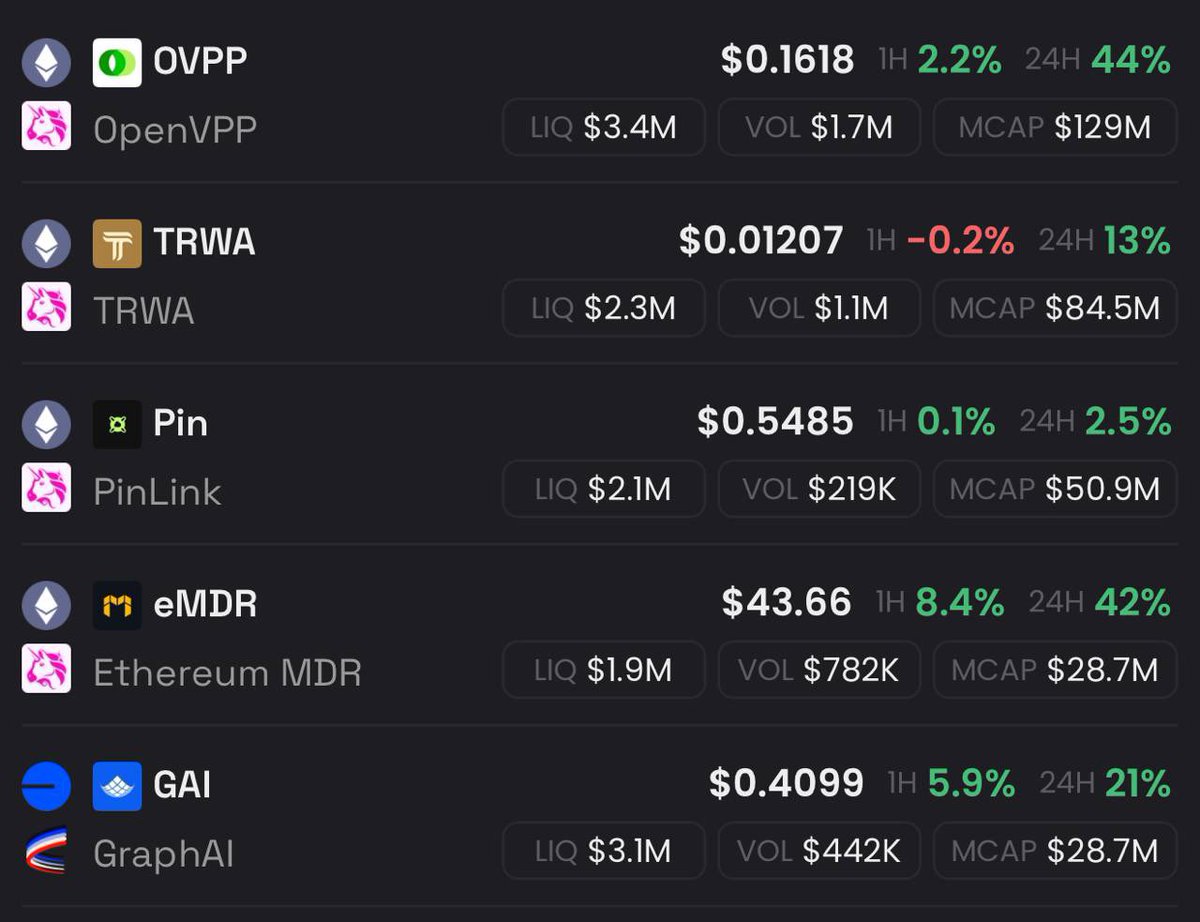
Task: Click the Uniswap icon next to PinLink
Action: [47, 488]
